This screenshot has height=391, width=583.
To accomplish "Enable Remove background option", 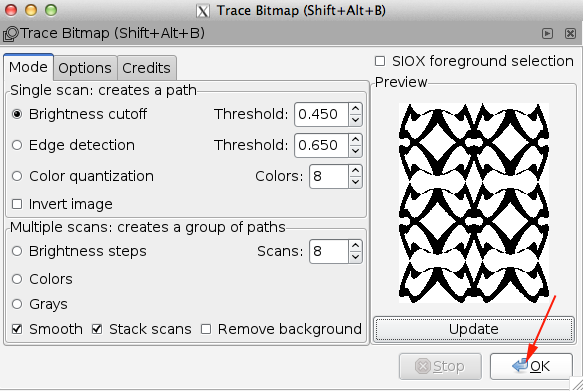I will 206,329.
